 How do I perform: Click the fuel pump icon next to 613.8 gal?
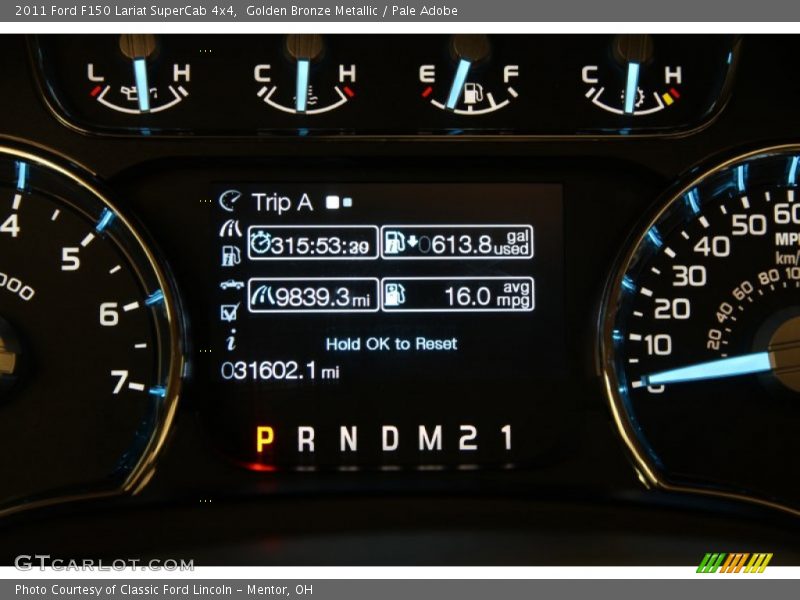tap(394, 243)
